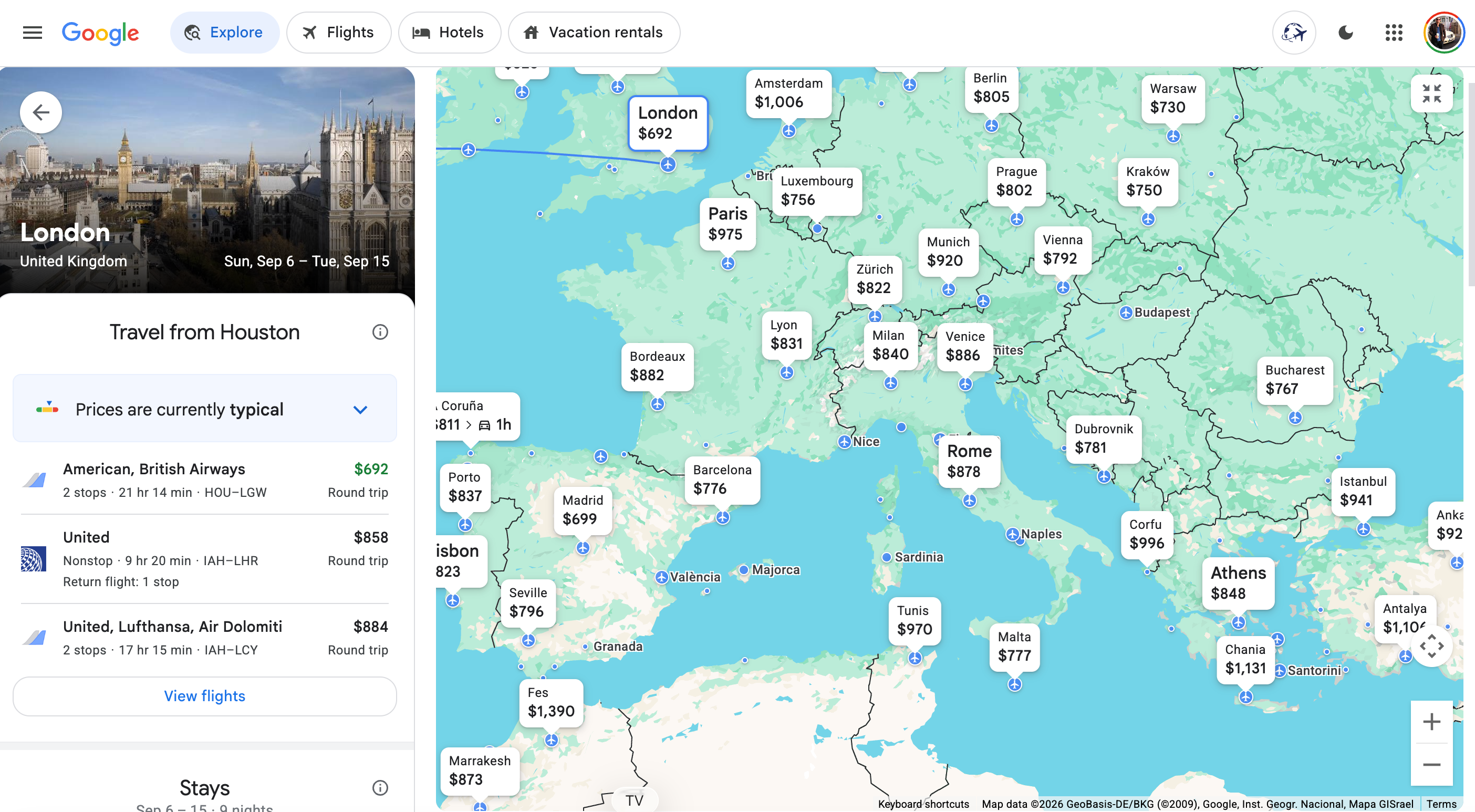
Task: Pick the Seville $796 destination
Action: [x=527, y=603]
